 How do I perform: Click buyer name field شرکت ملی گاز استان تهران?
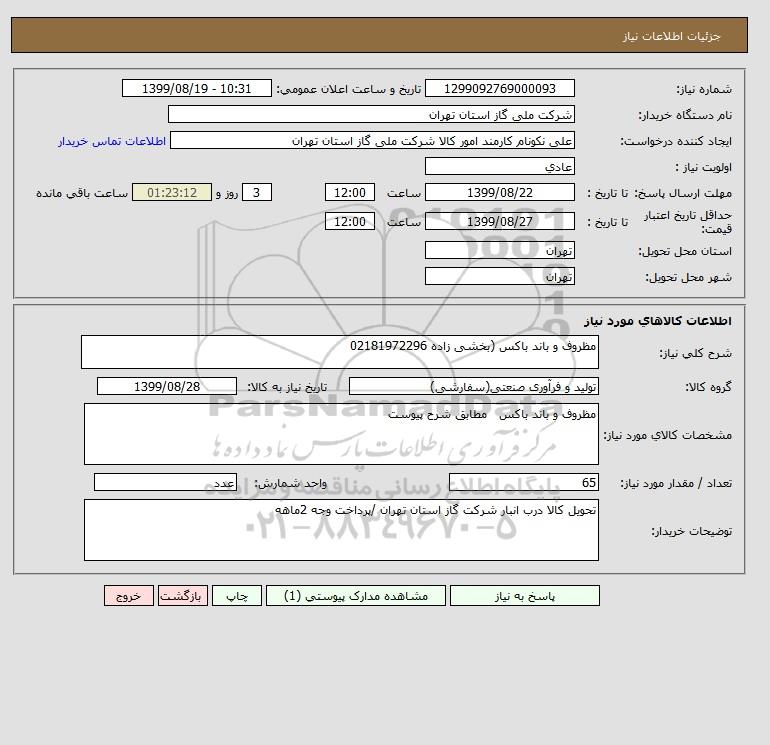pyautogui.click(x=371, y=114)
